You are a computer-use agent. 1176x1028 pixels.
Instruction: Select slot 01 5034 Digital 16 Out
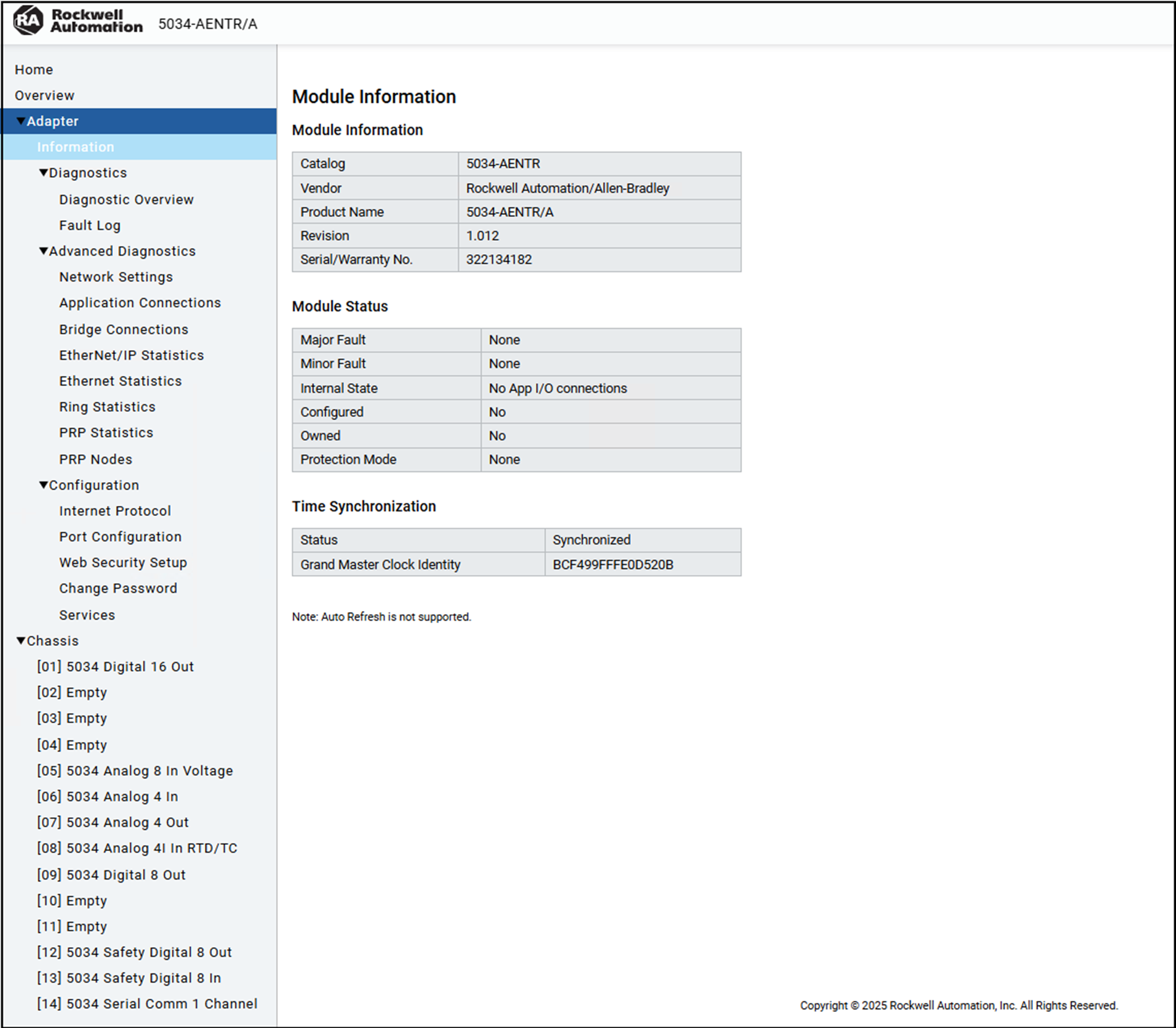click(x=115, y=666)
